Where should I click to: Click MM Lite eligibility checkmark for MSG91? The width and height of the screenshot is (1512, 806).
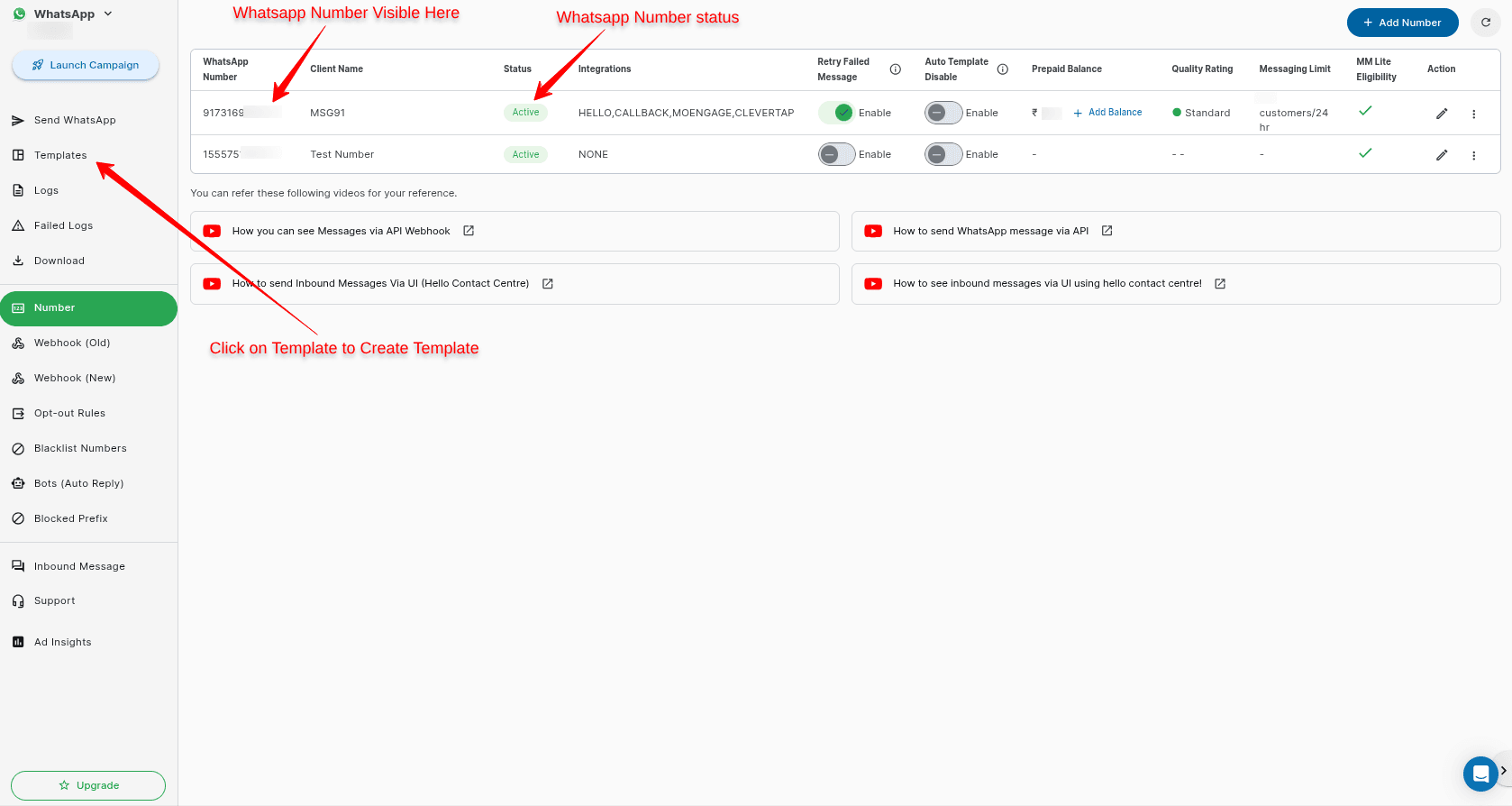tap(1365, 110)
